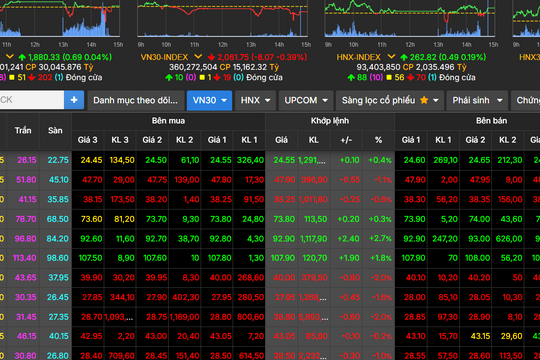
Task: Click the percent value +2.7%
Action: [380, 238]
